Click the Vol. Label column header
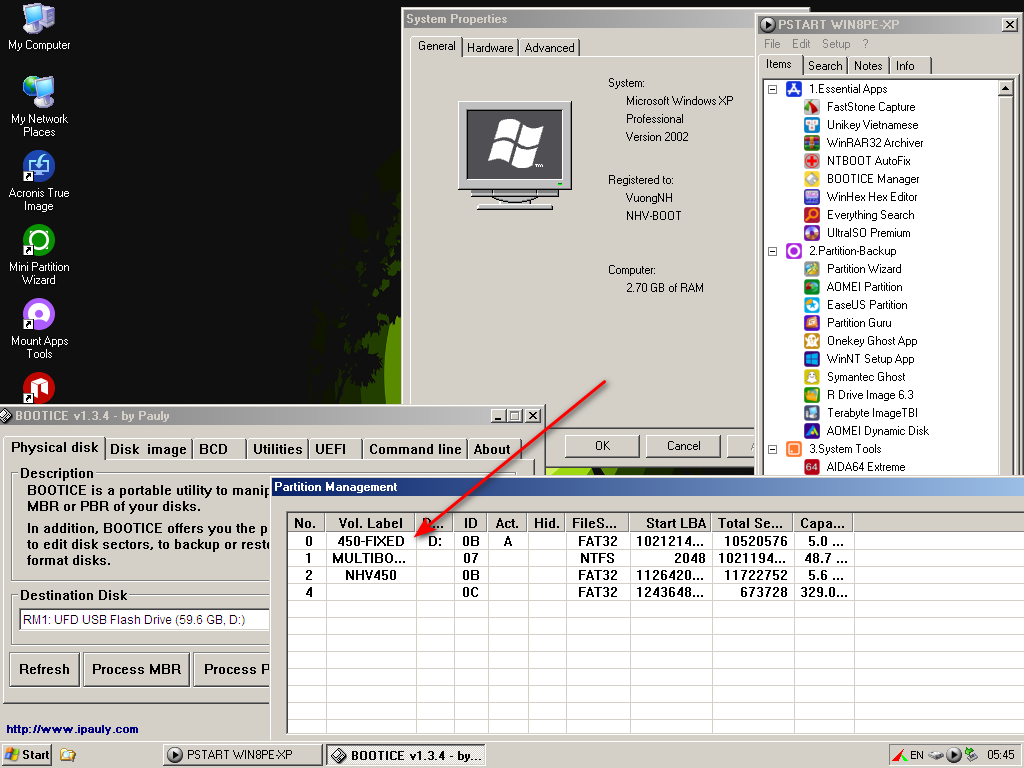Image resolution: width=1024 pixels, height=768 pixels. [x=370, y=523]
